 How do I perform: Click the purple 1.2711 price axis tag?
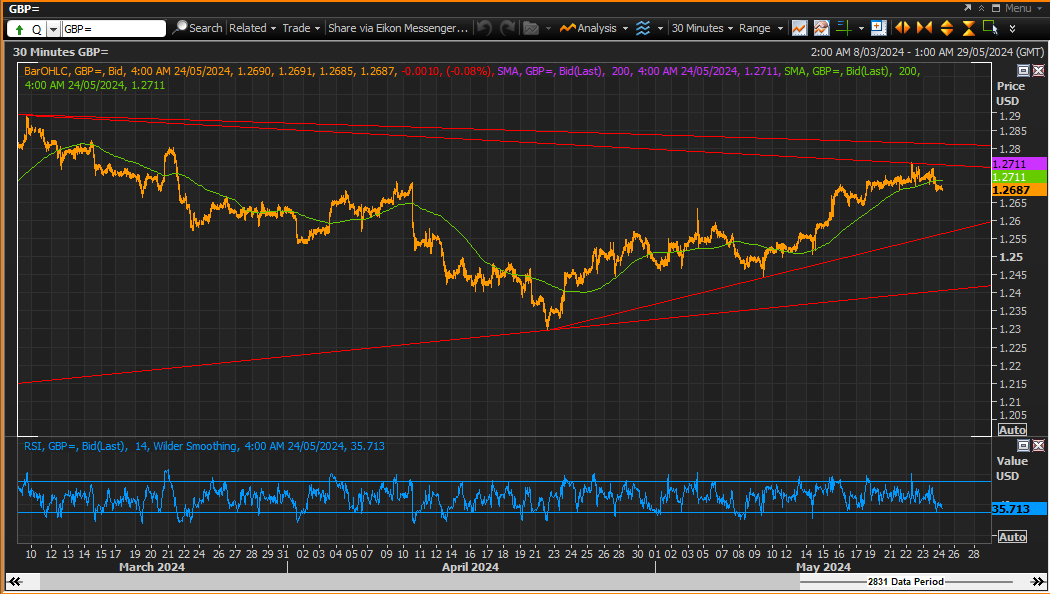coord(1019,164)
